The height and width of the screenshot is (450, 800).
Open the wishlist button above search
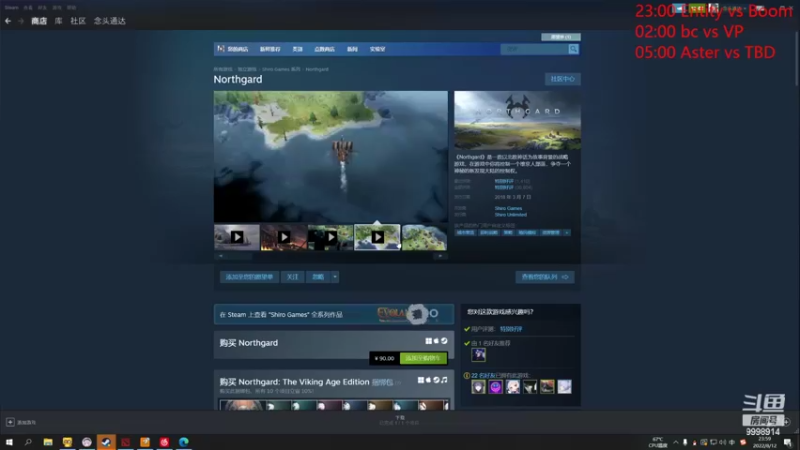click(561, 37)
